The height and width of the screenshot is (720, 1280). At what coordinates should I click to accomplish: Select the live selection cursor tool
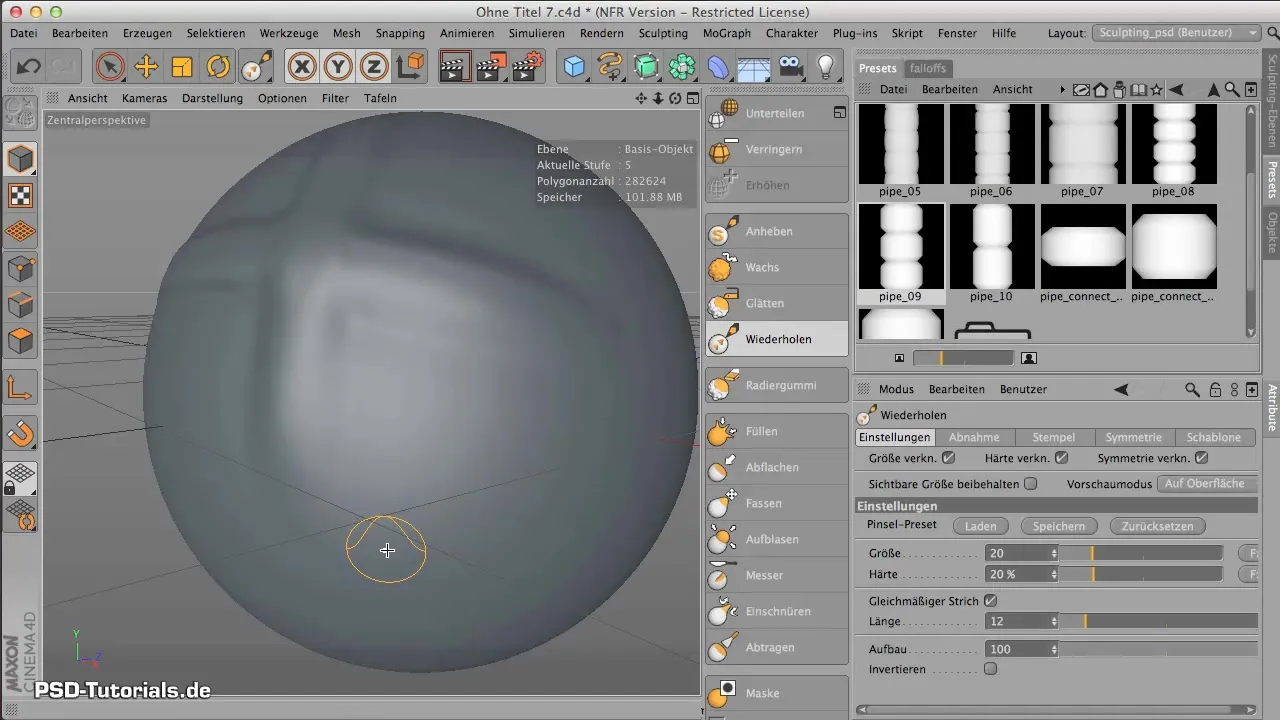click(110, 67)
